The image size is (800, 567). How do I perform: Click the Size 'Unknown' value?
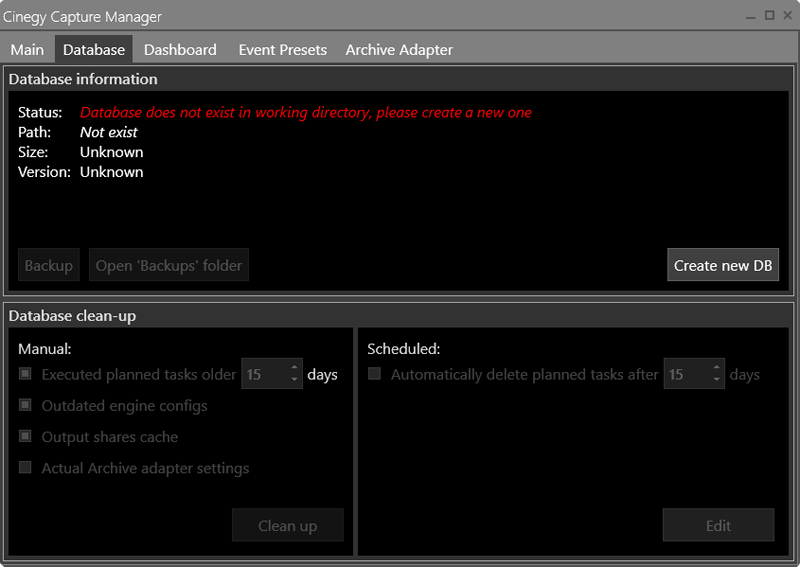tap(112, 152)
